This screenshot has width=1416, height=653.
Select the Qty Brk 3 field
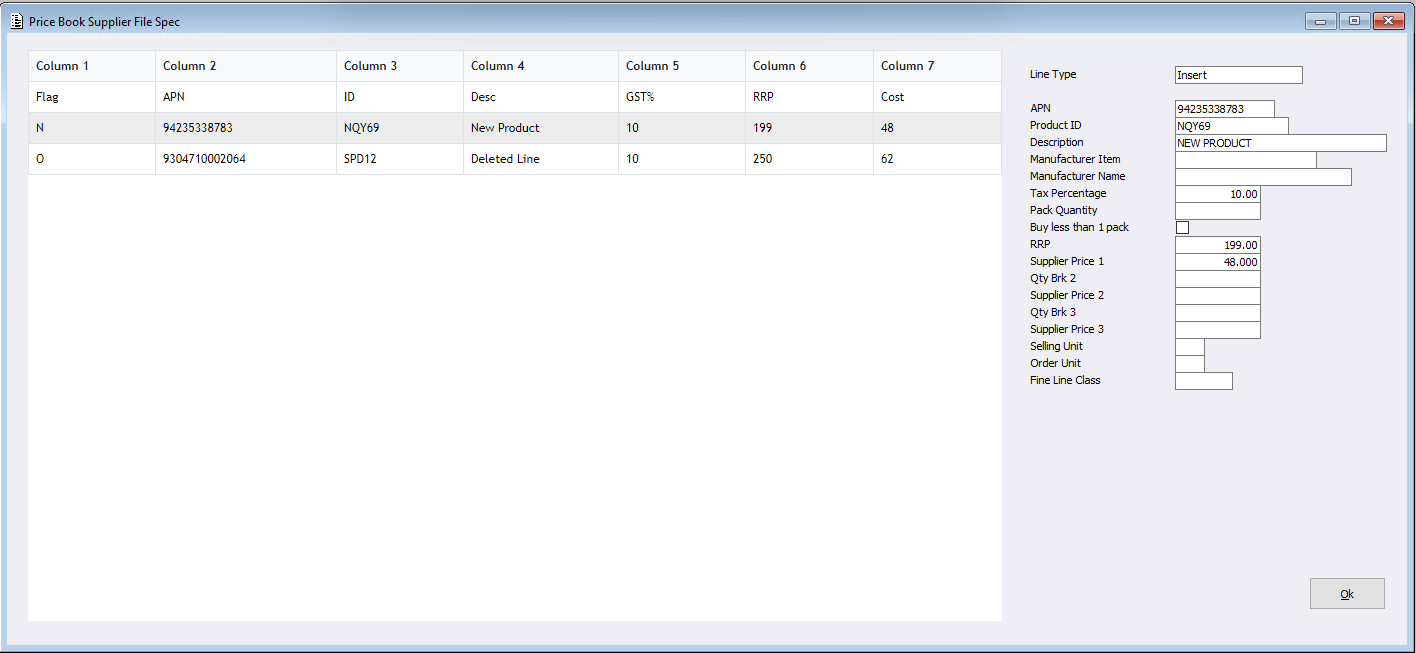pos(1218,313)
